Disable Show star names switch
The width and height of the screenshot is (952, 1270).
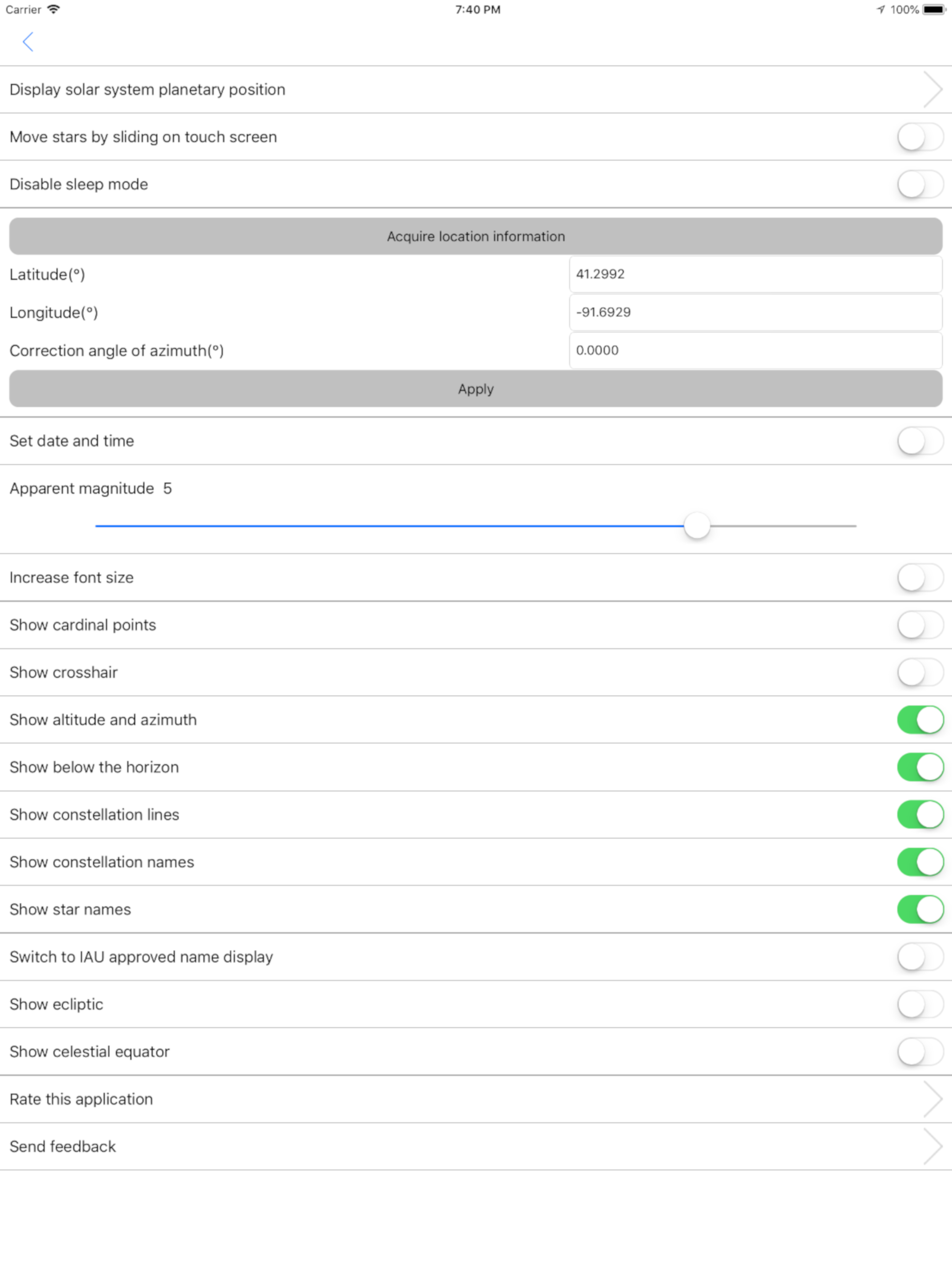click(920, 909)
